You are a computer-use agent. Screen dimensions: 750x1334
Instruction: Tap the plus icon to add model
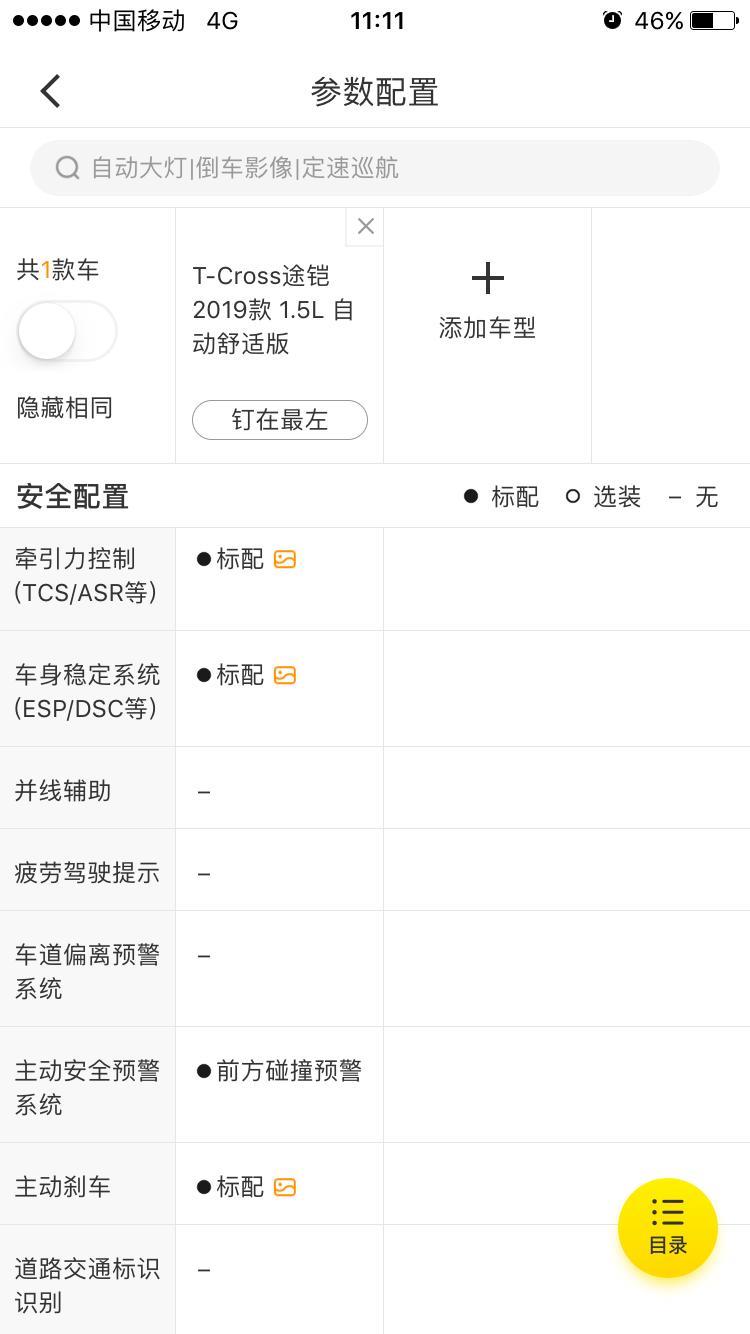pyautogui.click(x=487, y=278)
